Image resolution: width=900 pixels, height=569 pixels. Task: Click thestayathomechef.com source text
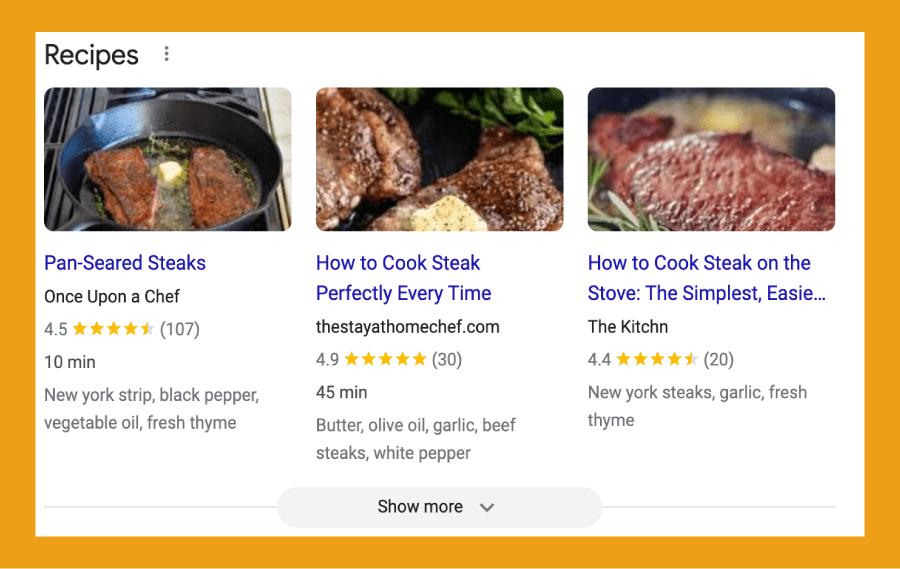coord(407,326)
